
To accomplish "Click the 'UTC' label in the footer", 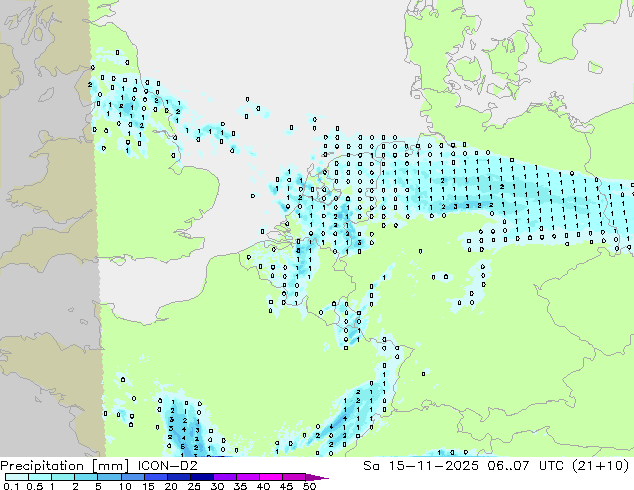I will [552, 466].
